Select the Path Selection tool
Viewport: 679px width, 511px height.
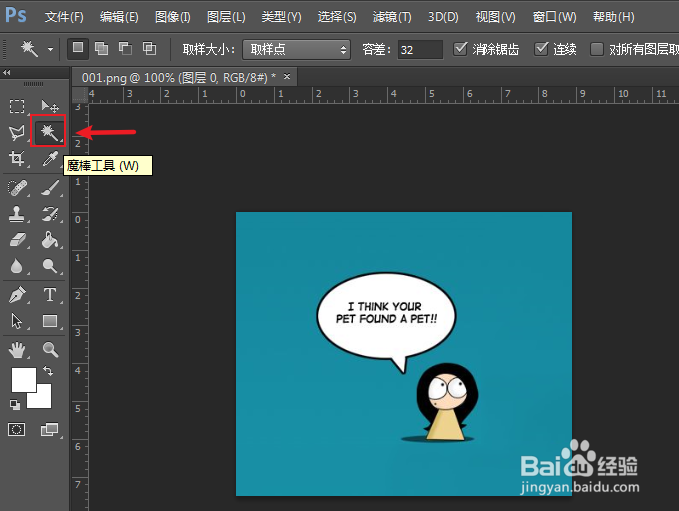(16, 321)
